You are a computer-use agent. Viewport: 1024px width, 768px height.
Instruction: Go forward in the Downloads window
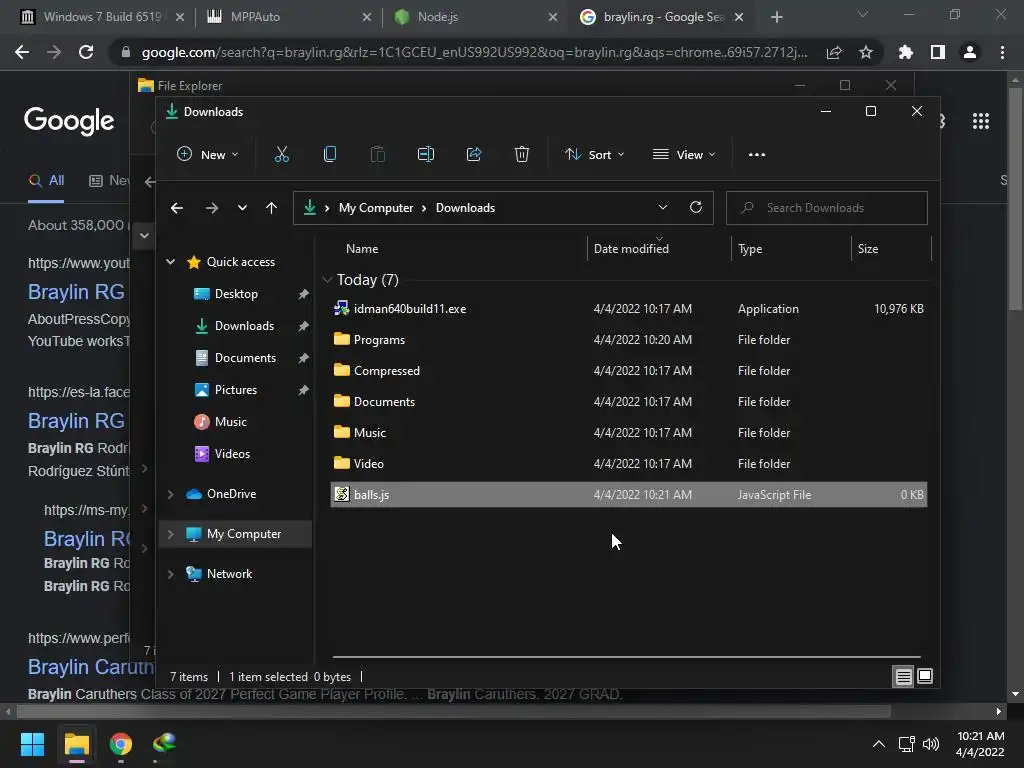(211, 208)
